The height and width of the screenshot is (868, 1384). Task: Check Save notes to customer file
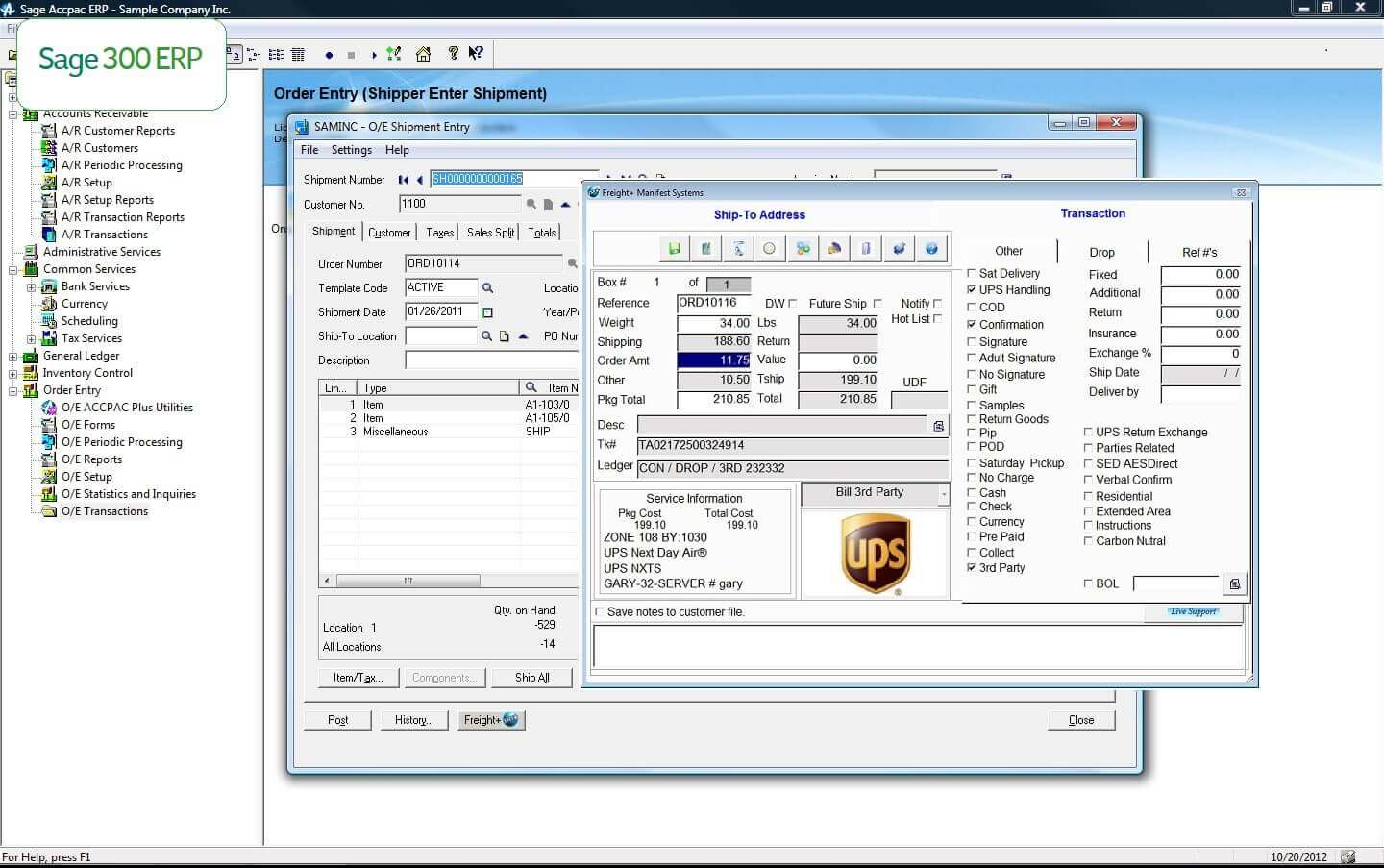tap(600, 611)
